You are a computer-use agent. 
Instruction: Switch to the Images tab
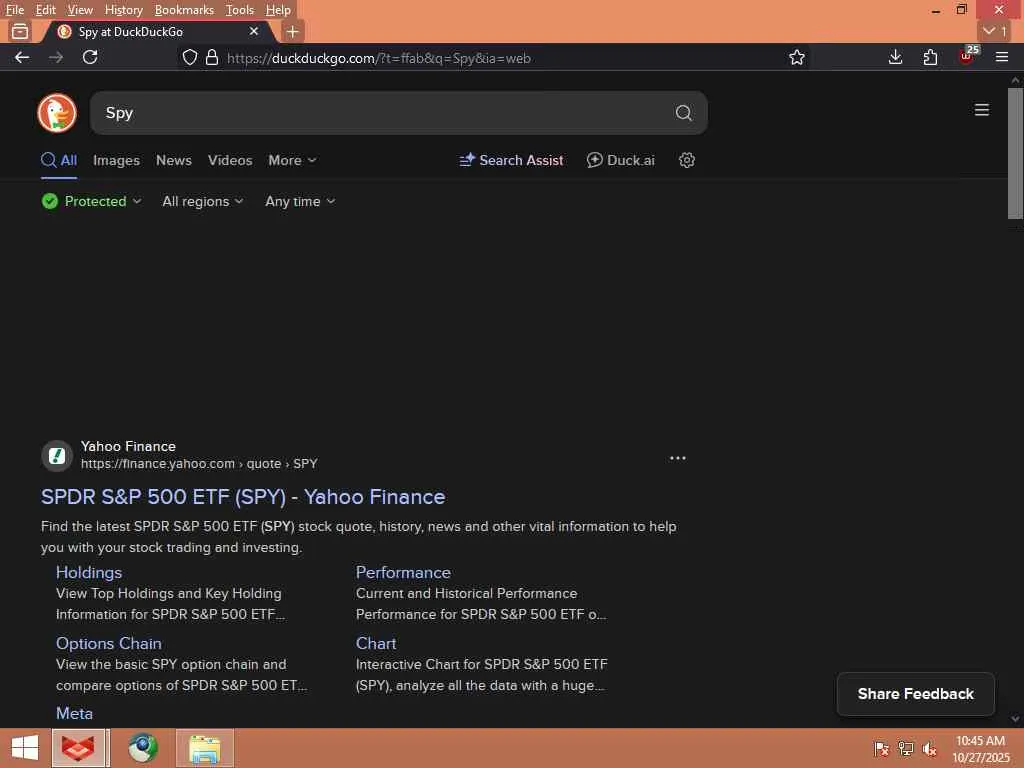(116, 160)
